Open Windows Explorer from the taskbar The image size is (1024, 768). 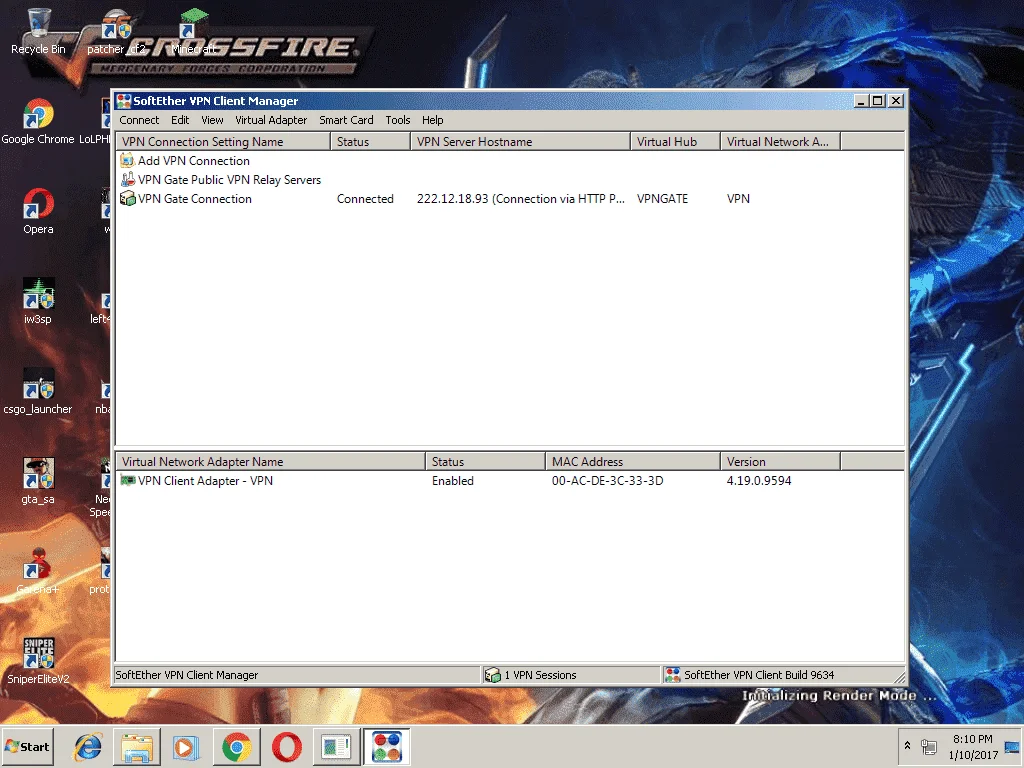(137, 746)
